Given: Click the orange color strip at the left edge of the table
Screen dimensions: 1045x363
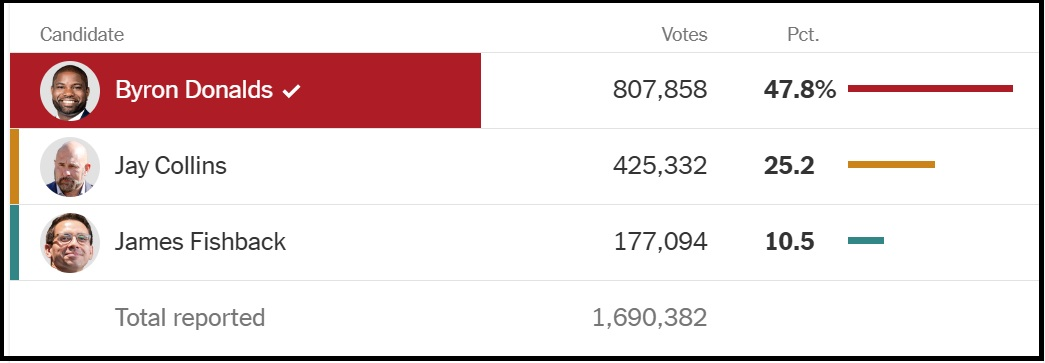Looking at the screenshot, I should pyautogui.click(x=15, y=167).
